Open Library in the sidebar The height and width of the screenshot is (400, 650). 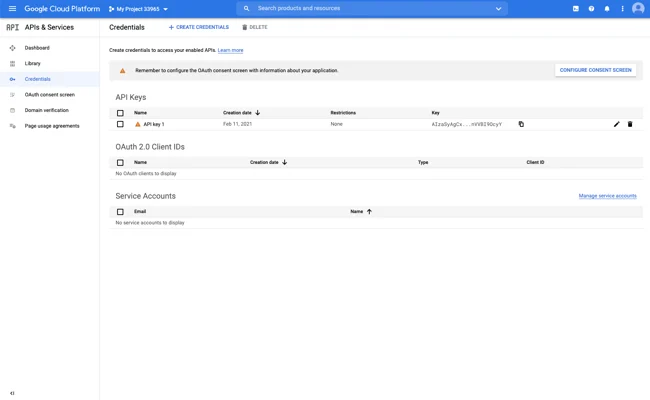[x=33, y=63]
